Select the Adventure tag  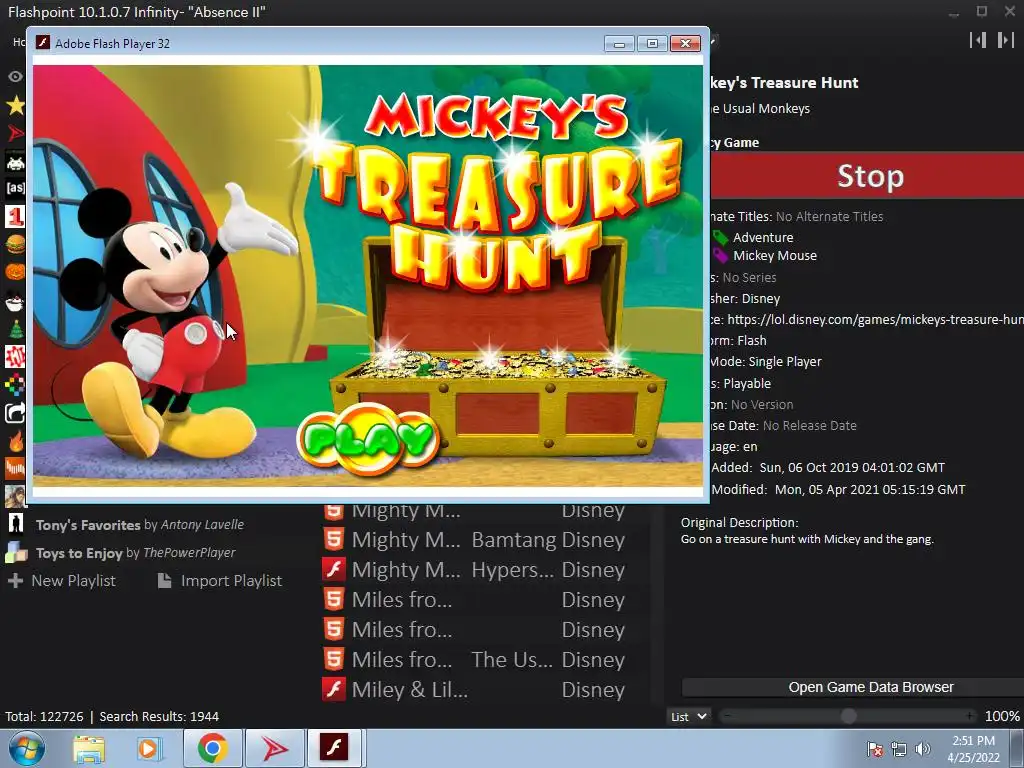click(763, 238)
